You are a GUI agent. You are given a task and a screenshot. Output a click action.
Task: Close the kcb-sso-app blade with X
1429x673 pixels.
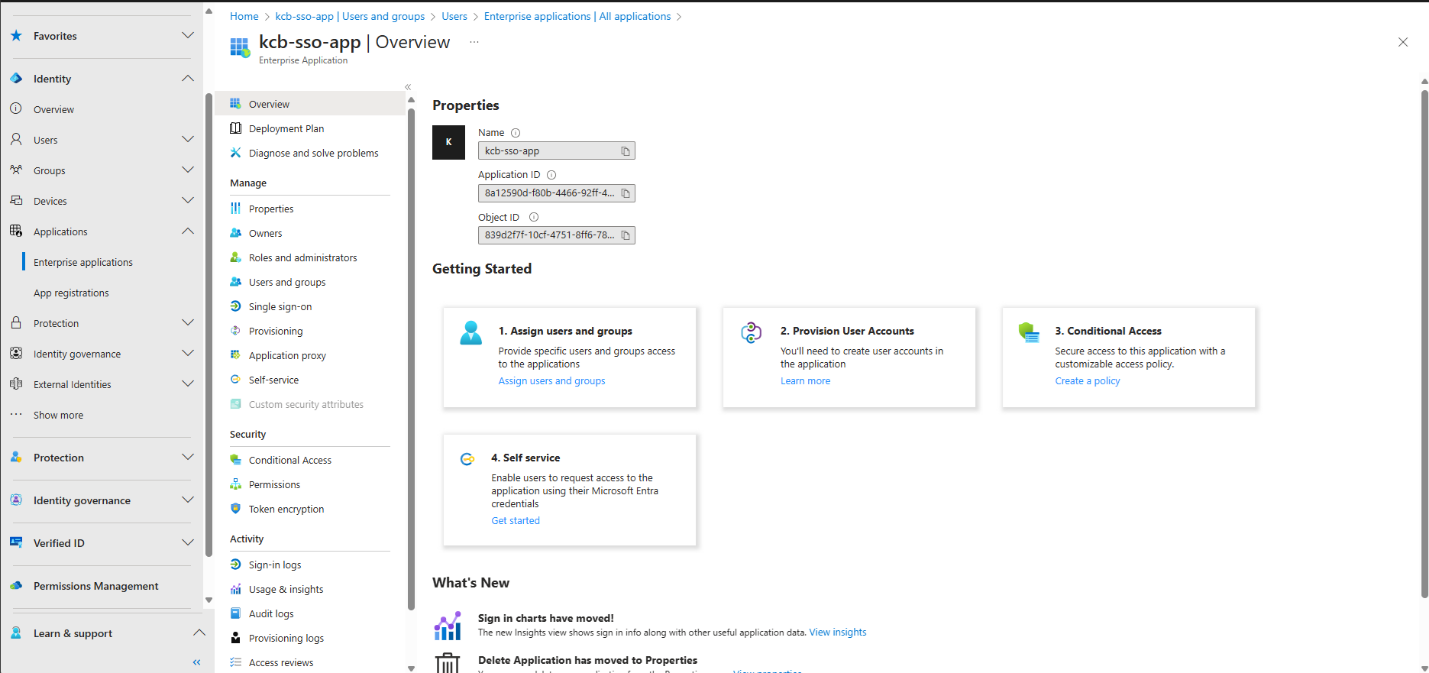tap(1403, 42)
